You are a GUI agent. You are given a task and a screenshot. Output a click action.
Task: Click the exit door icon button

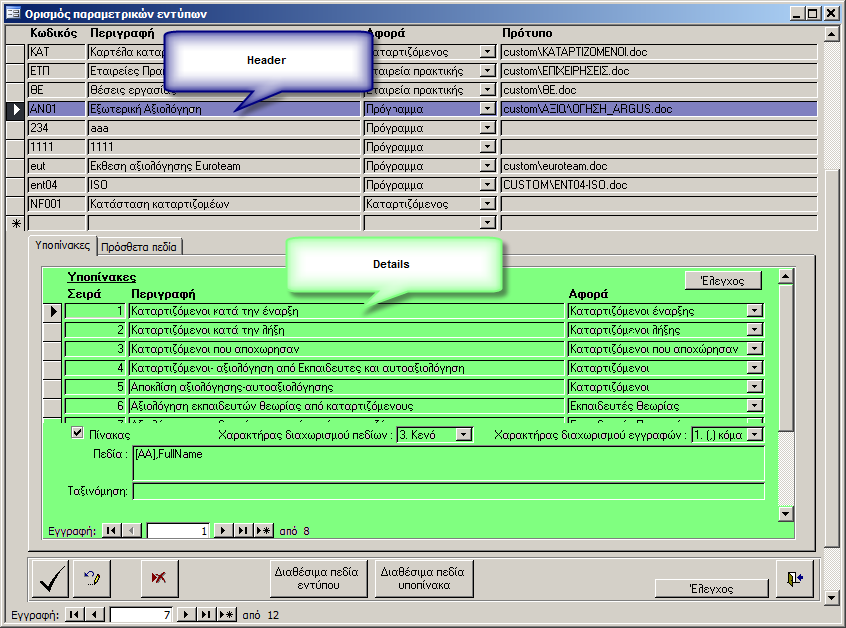pyautogui.click(x=795, y=578)
